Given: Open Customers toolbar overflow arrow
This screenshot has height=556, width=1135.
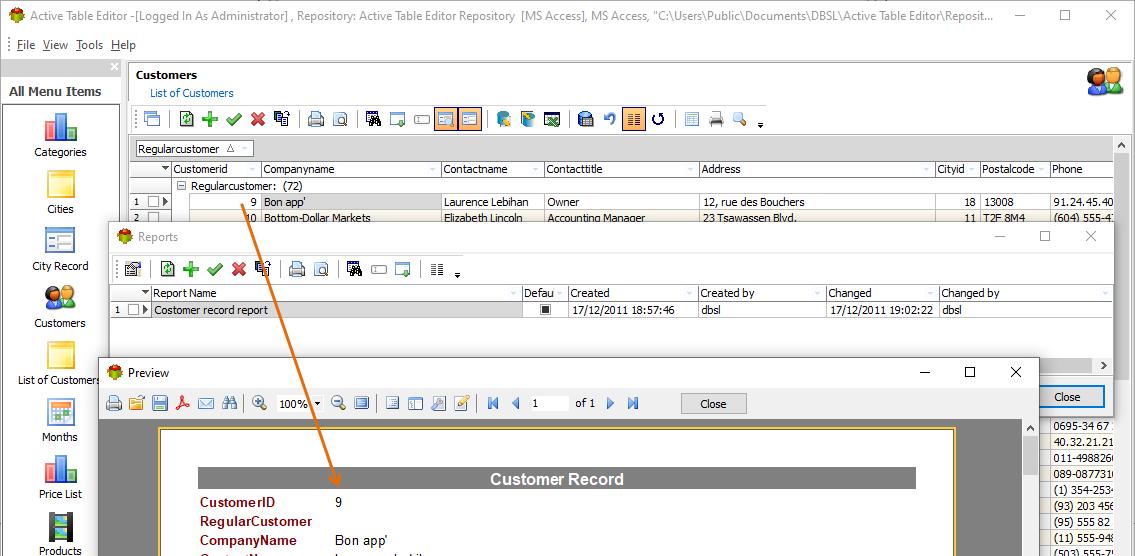Looking at the screenshot, I should coord(760,125).
